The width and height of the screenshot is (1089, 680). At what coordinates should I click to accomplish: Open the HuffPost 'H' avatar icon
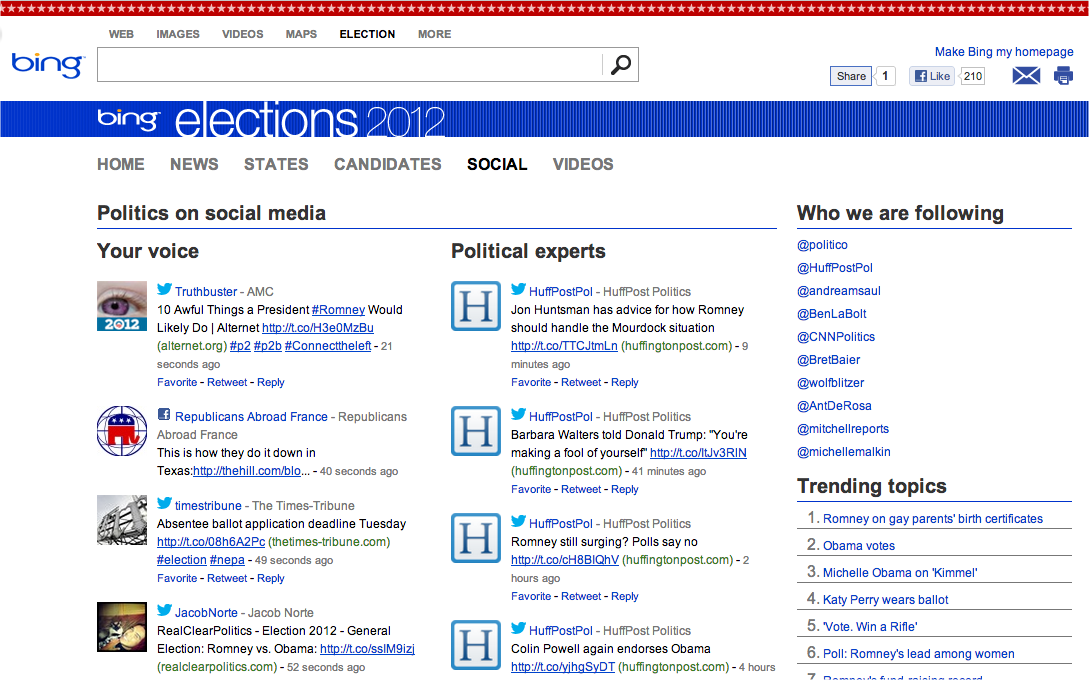tap(475, 306)
